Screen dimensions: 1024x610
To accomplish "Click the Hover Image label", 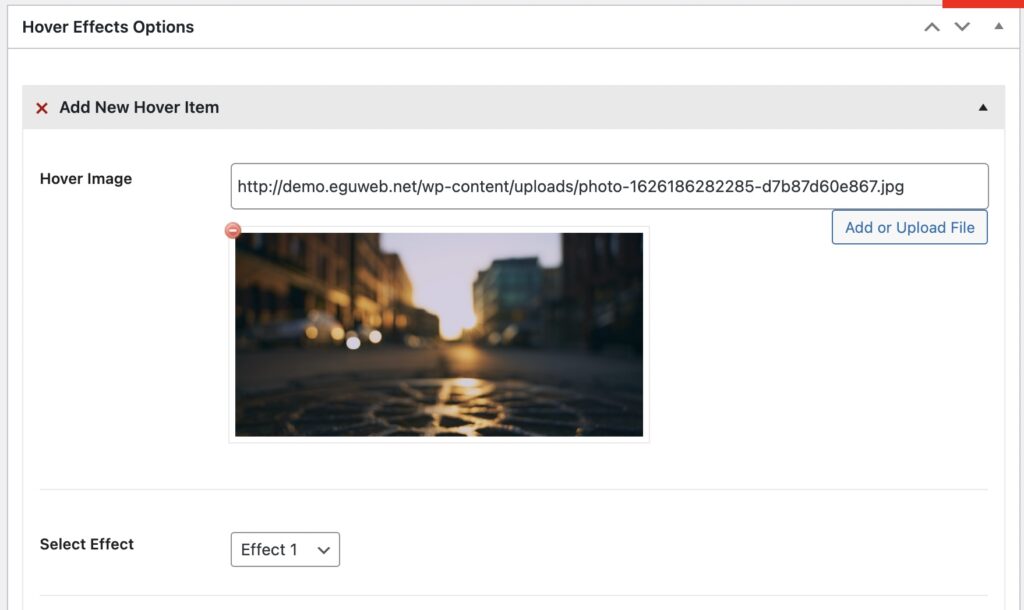I will click(x=86, y=179).
